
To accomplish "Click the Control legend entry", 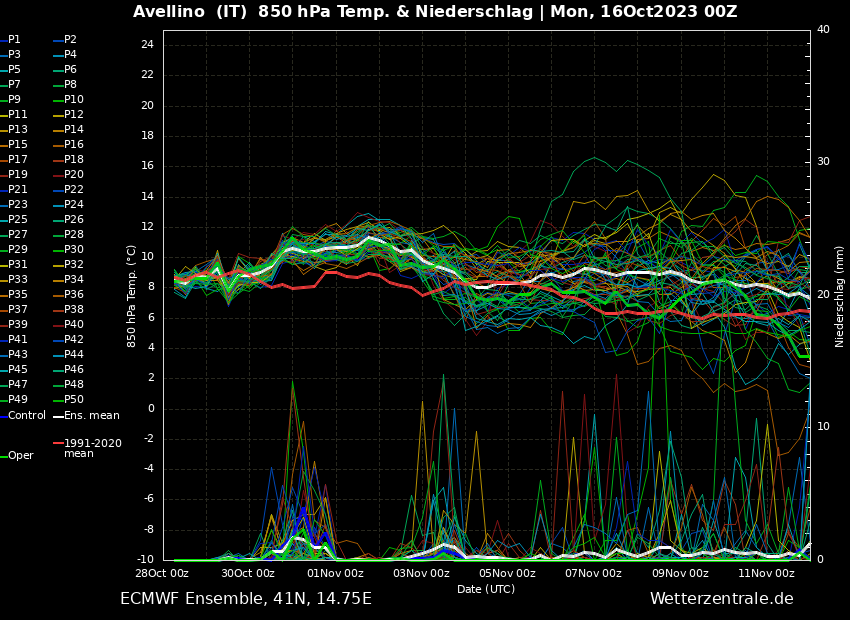I will tap(27, 415).
